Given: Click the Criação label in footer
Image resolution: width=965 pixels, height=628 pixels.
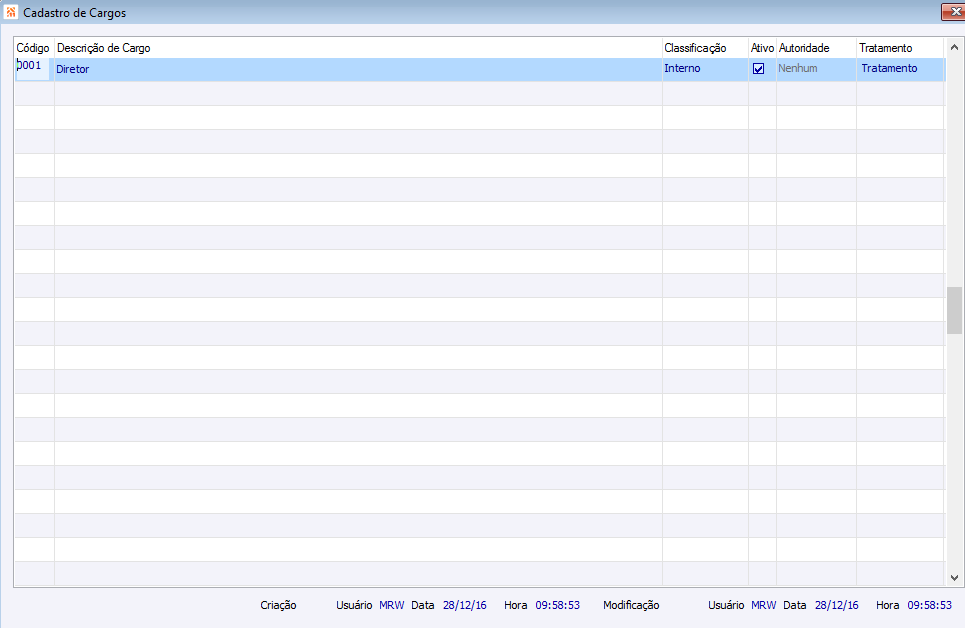Looking at the screenshot, I should (278, 605).
